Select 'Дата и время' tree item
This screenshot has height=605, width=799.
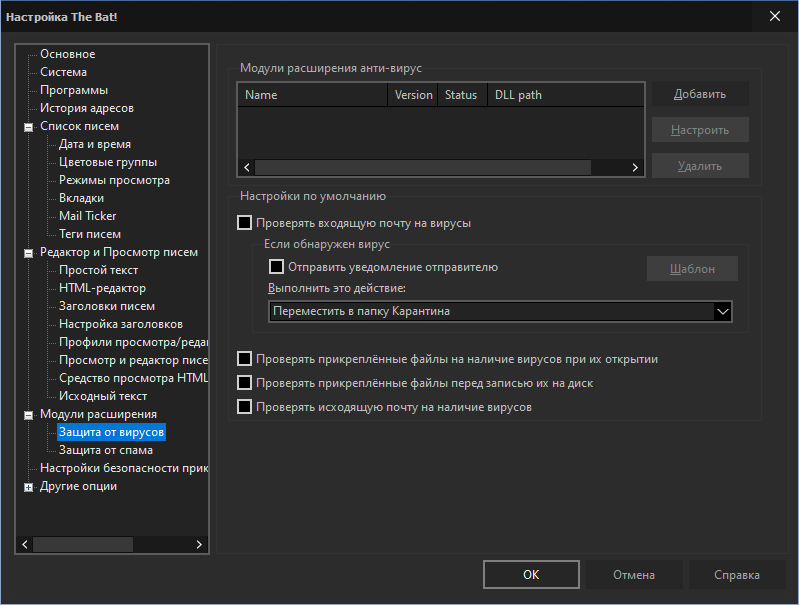[x=95, y=144]
